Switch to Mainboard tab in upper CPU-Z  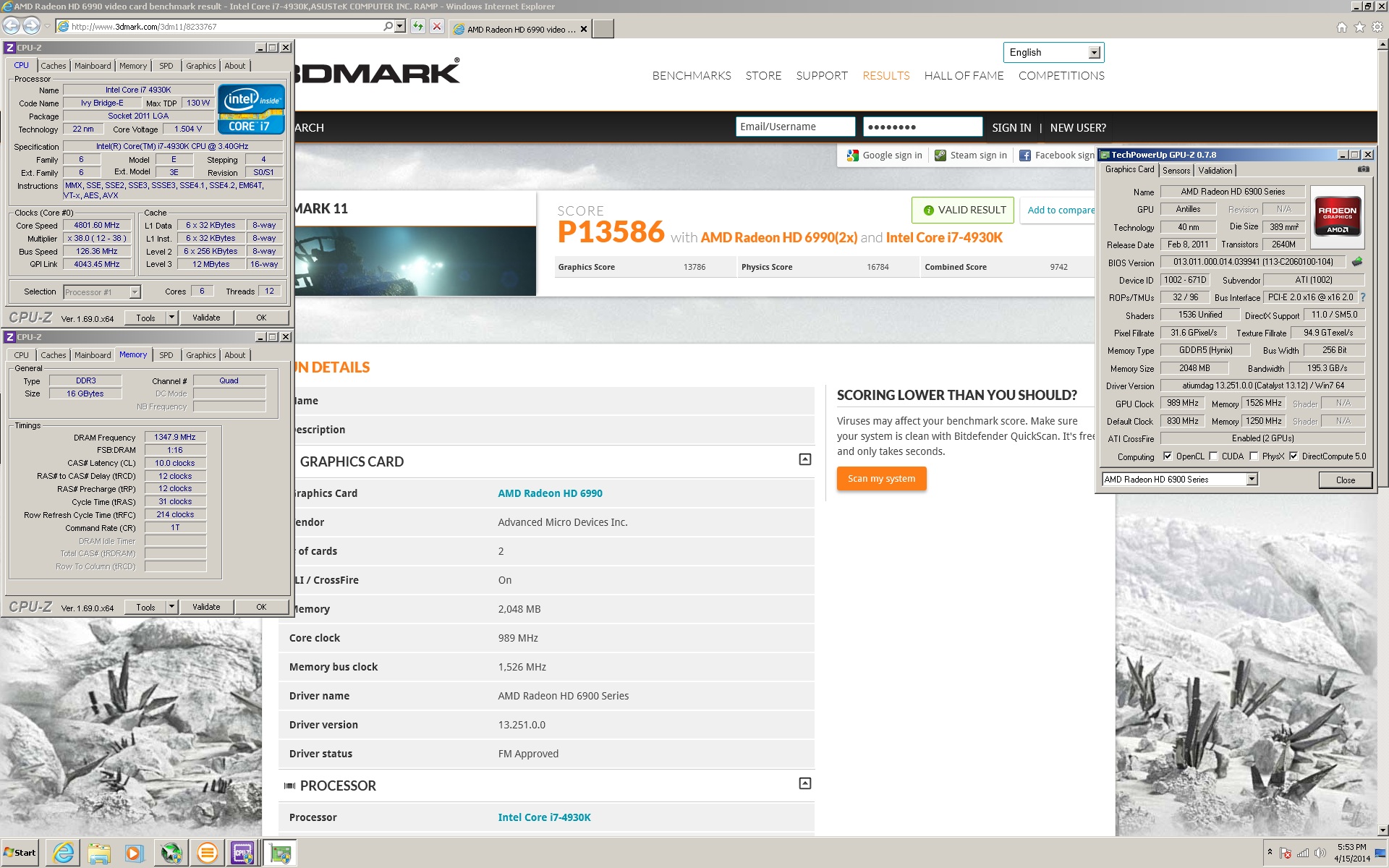(93, 66)
